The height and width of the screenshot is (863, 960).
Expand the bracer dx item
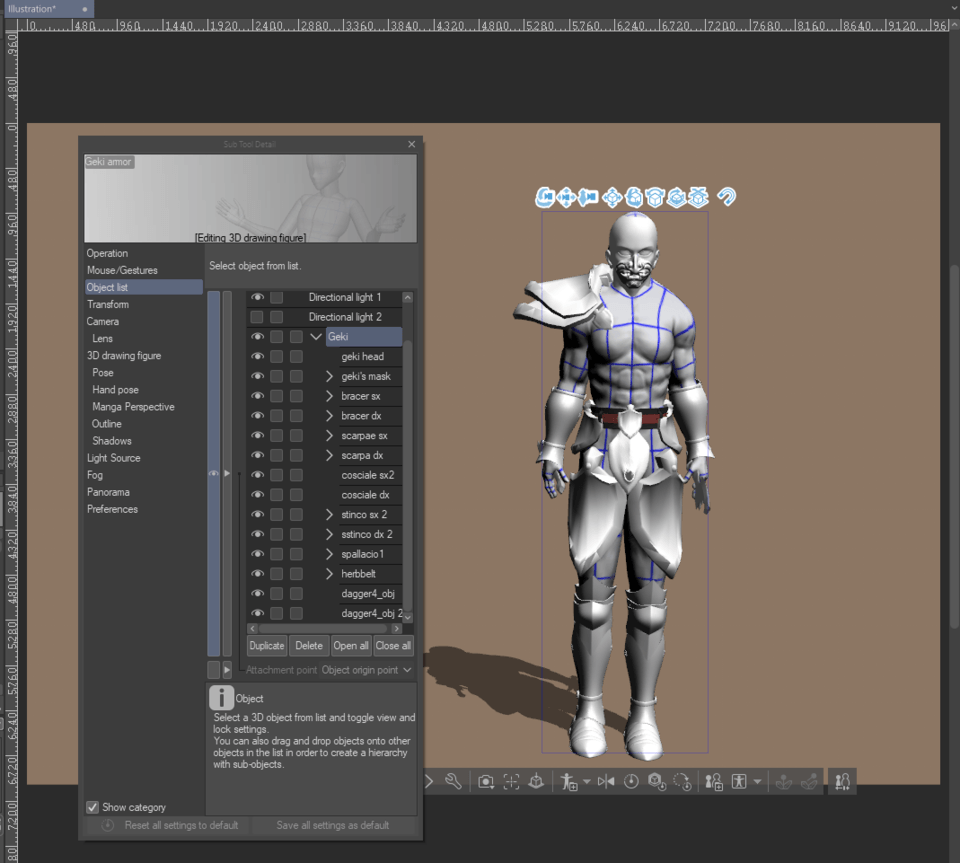(x=329, y=416)
